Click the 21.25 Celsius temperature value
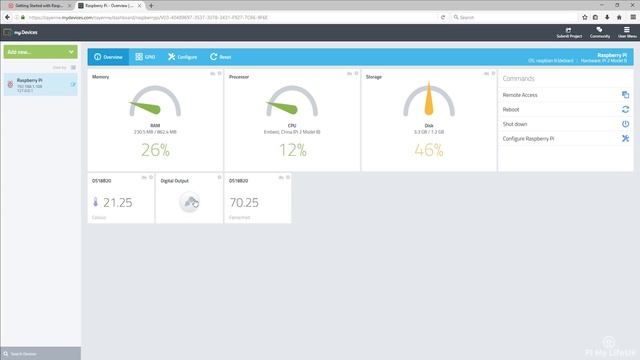This screenshot has width=640, height=360. 118,202
